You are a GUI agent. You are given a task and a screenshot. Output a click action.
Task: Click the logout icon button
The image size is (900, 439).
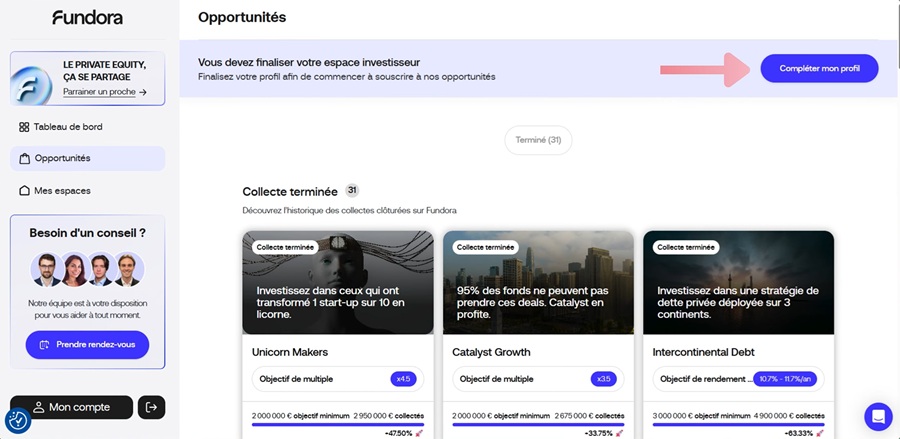pos(152,407)
